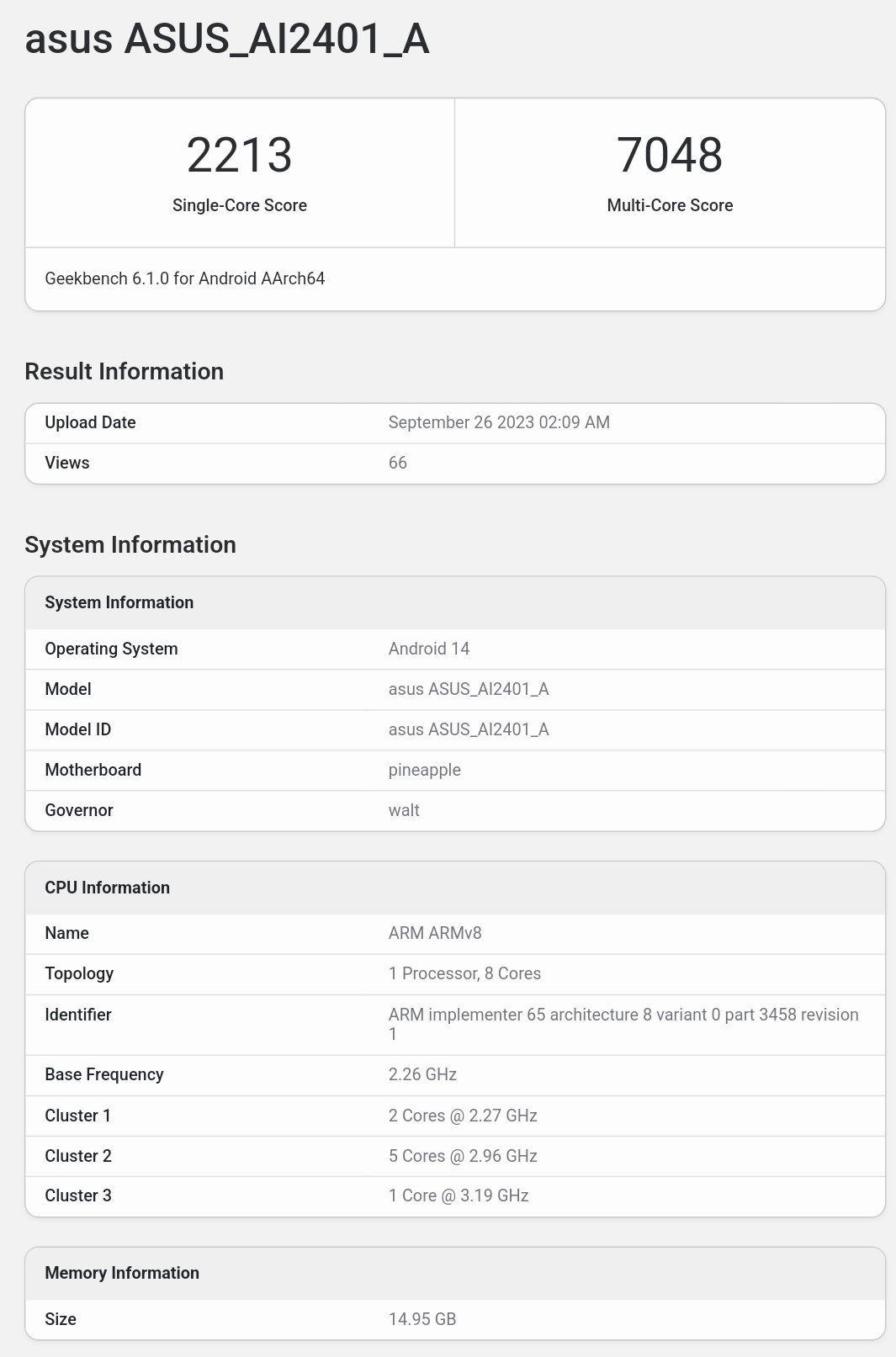Image resolution: width=896 pixels, height=1357 pixels.
Task: Click the Multi-Core Score label
Action: click(670, 205)
